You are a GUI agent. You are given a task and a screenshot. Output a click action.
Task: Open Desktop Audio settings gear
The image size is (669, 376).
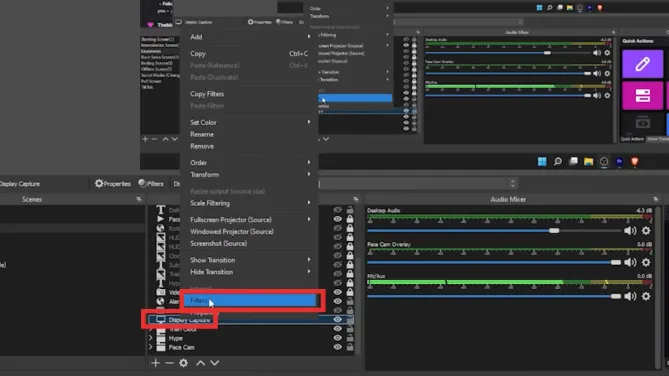(646, 230)
